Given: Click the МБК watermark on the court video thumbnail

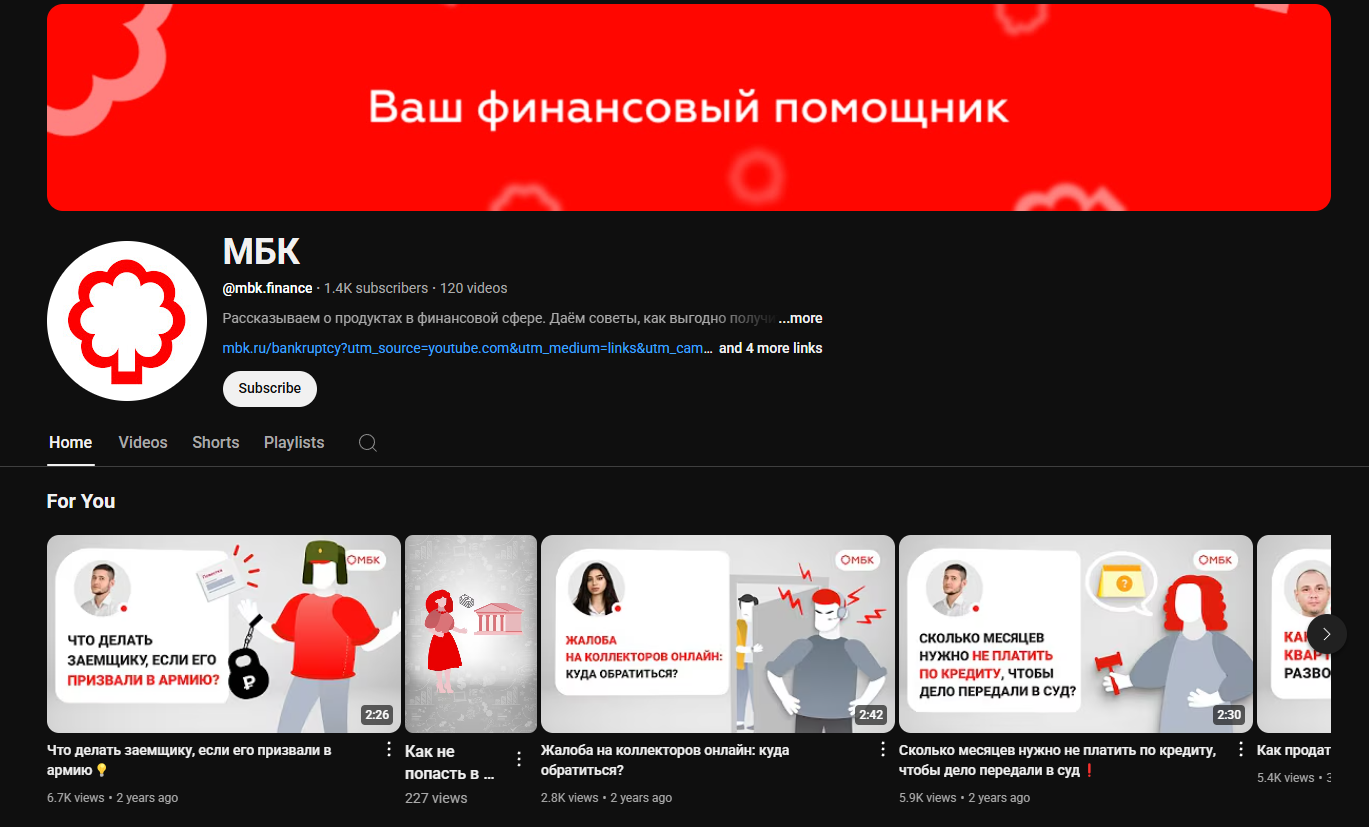Looking at the screenshot, I should click(x=1214, y=560).
